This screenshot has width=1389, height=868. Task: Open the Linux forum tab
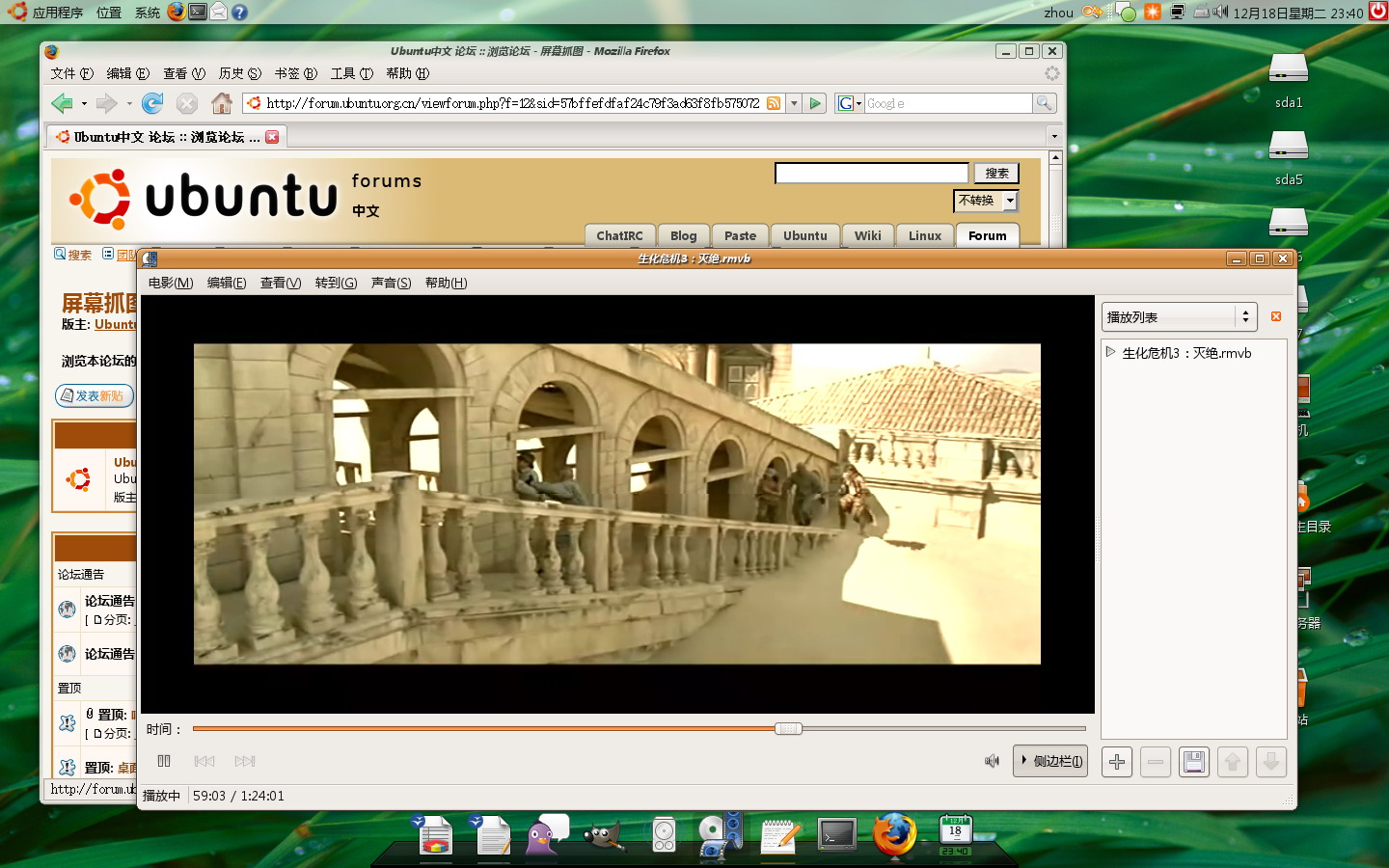coord(925,235)
